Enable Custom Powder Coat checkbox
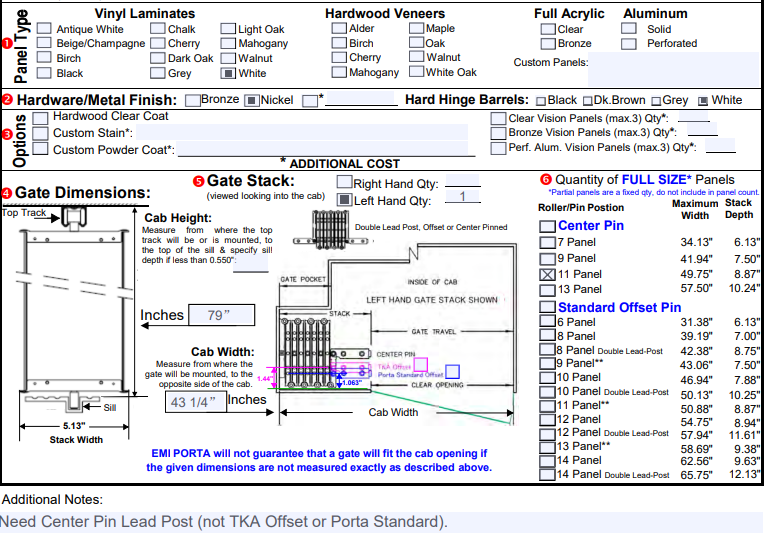This screenshot has height=533, width=765. (x=40, y=149)
